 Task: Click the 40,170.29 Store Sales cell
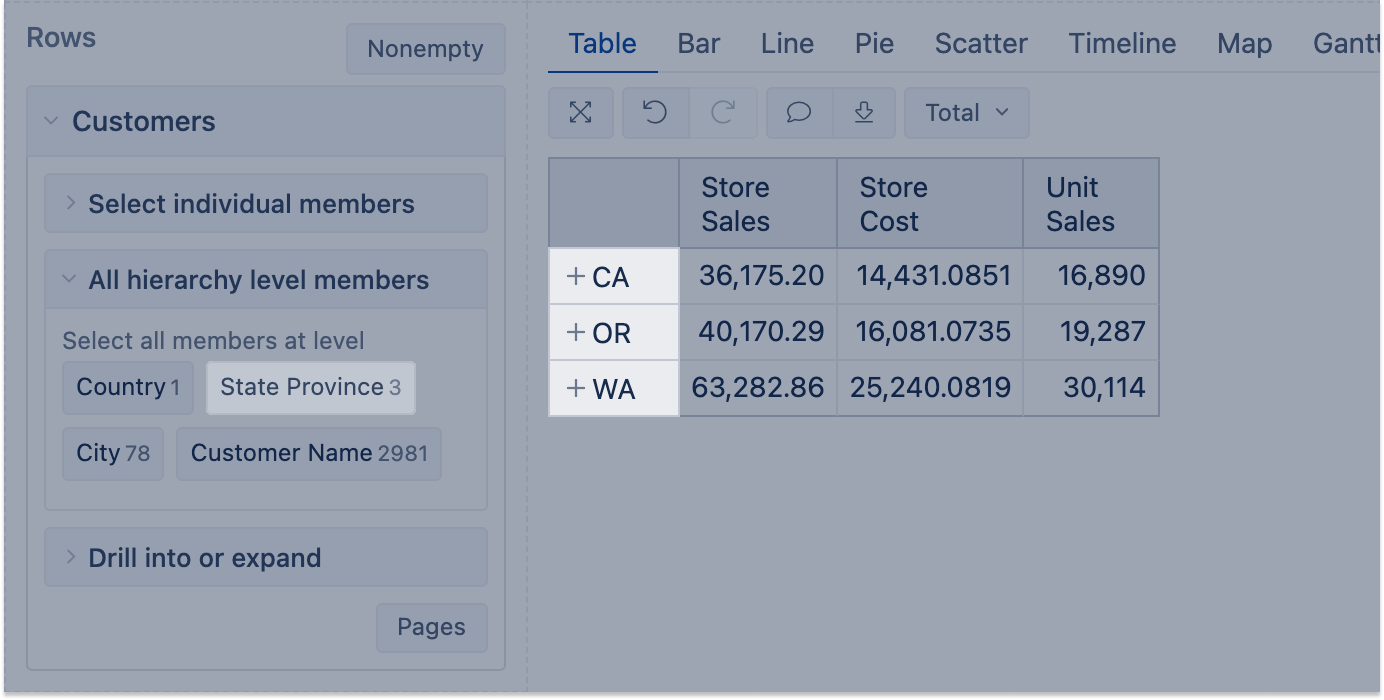(758, 333)
